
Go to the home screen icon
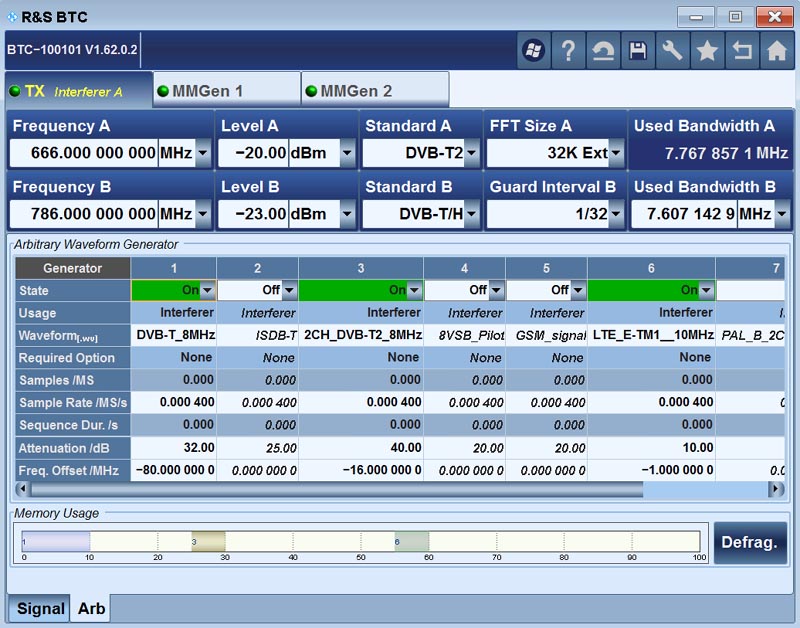tap(777, 51)
